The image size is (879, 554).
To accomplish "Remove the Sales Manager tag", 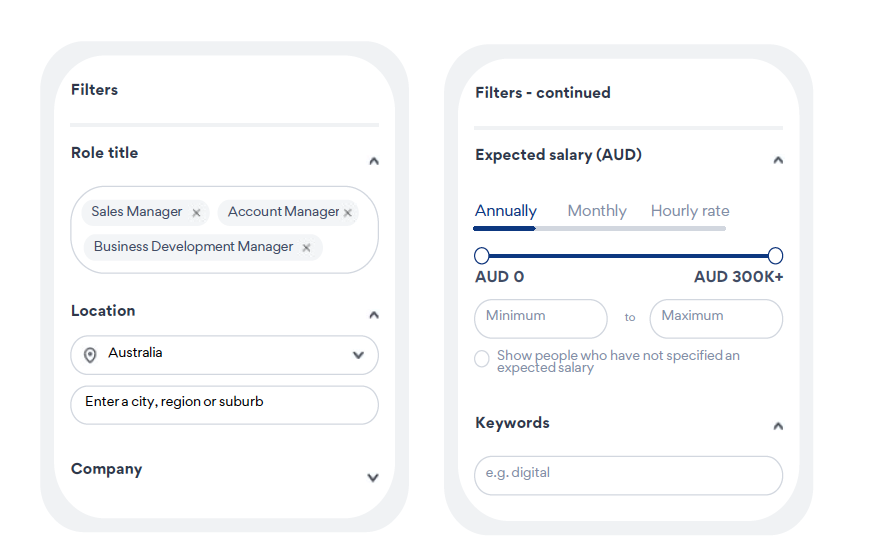I will point(196,213).
